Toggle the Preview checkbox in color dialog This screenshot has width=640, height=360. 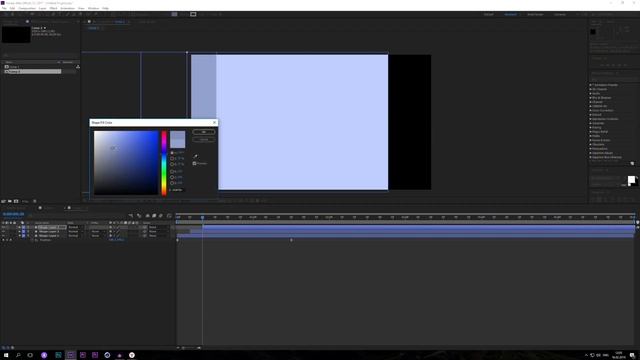pyautogui.click(x=194, y=163)
